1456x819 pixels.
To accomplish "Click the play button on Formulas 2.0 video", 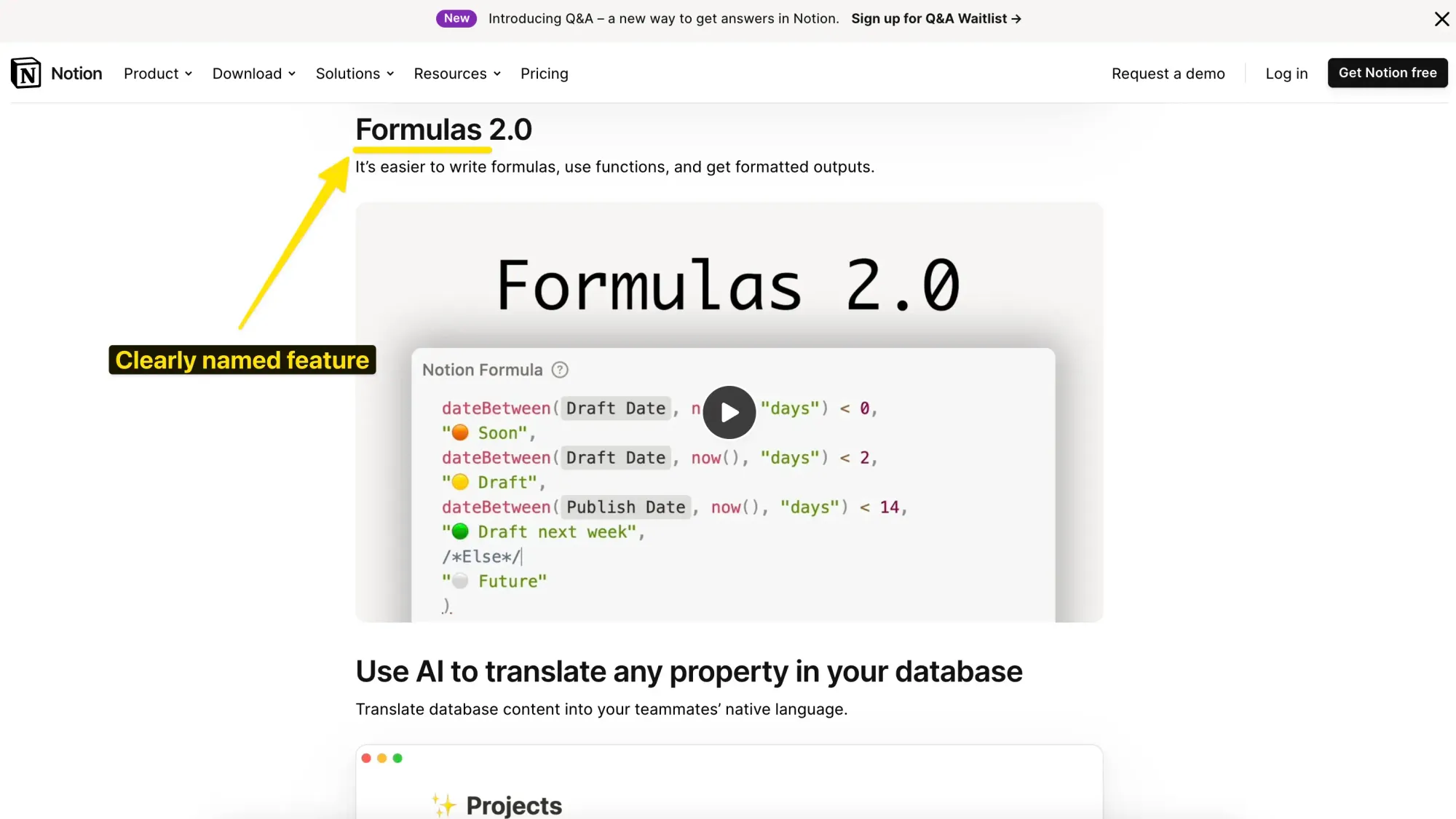I will point(729,412).
